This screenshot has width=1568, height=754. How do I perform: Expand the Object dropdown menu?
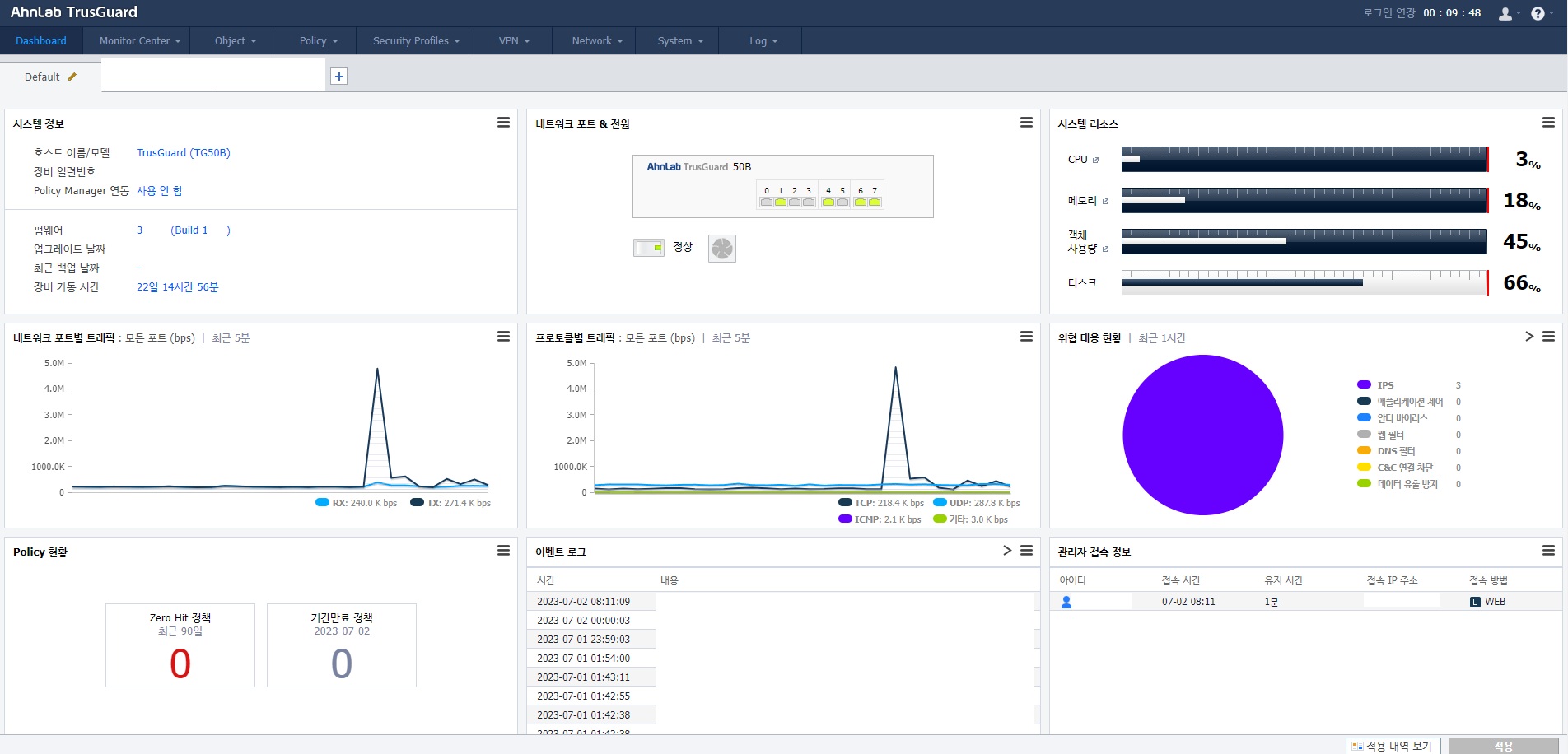pos(236,41)
